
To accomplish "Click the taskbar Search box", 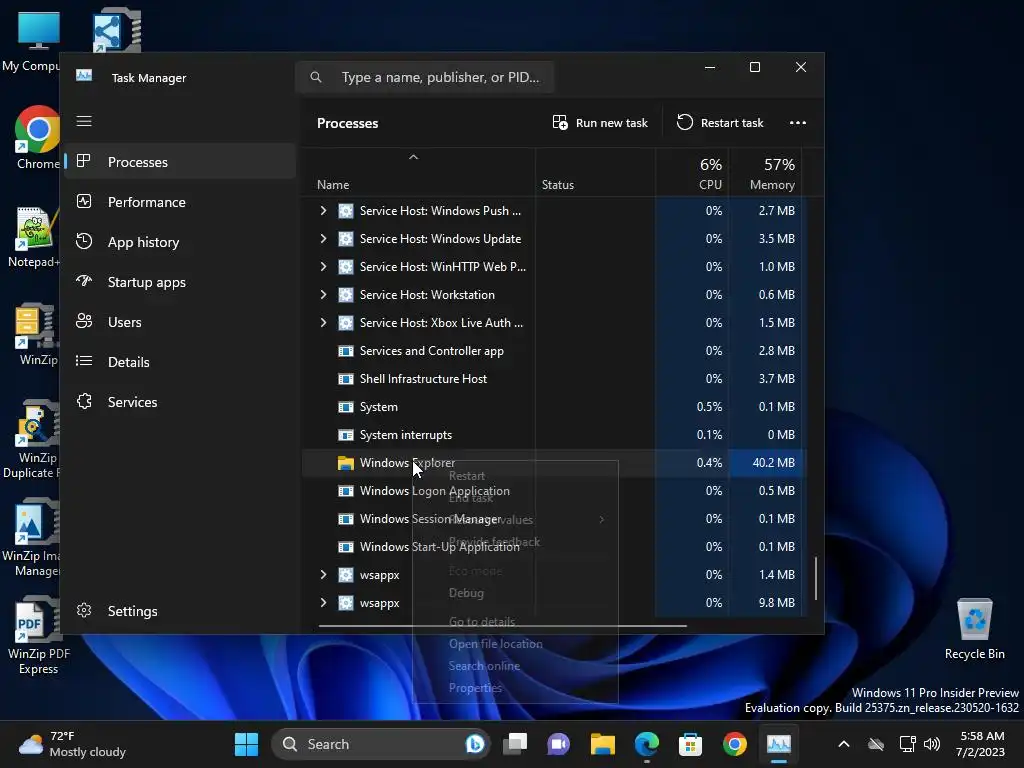I will tap(380, 744).
